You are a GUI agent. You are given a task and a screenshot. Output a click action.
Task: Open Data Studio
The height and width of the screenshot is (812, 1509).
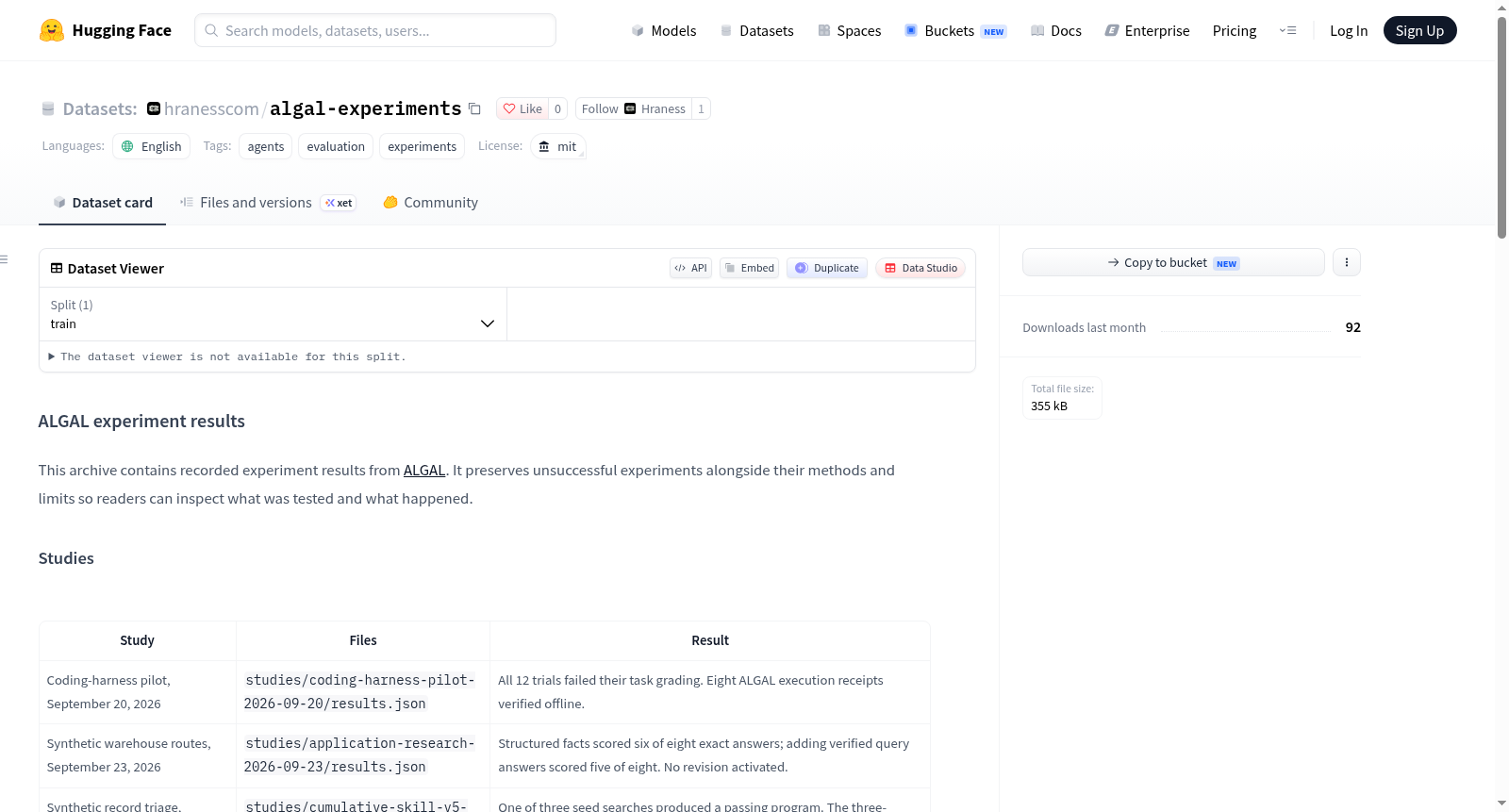[920, 268]
